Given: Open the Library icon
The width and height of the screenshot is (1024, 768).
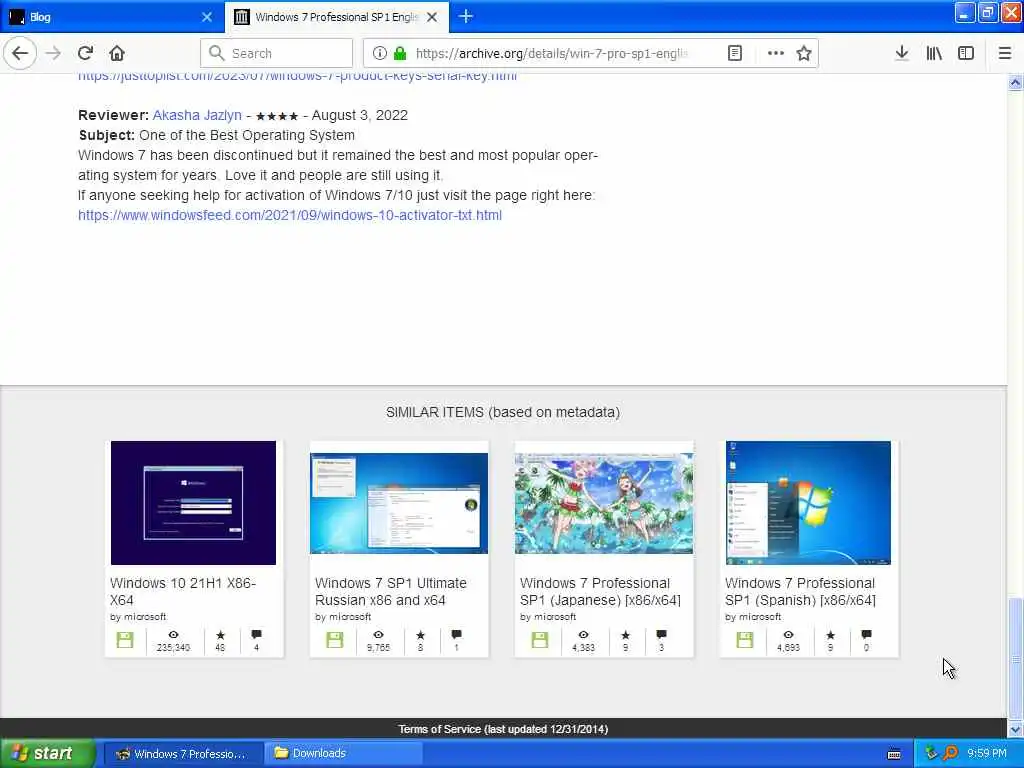Looking at the screenshot, I should click(934, 53).
